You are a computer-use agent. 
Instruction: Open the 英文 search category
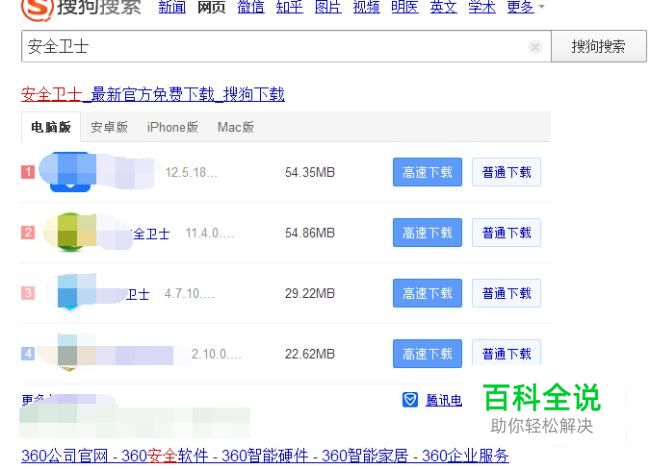(x=444, y=7)
